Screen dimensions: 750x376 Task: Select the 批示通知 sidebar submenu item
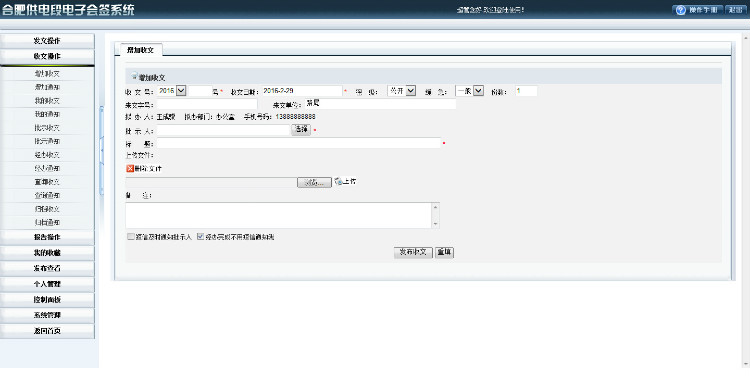(x=47, y=141)
